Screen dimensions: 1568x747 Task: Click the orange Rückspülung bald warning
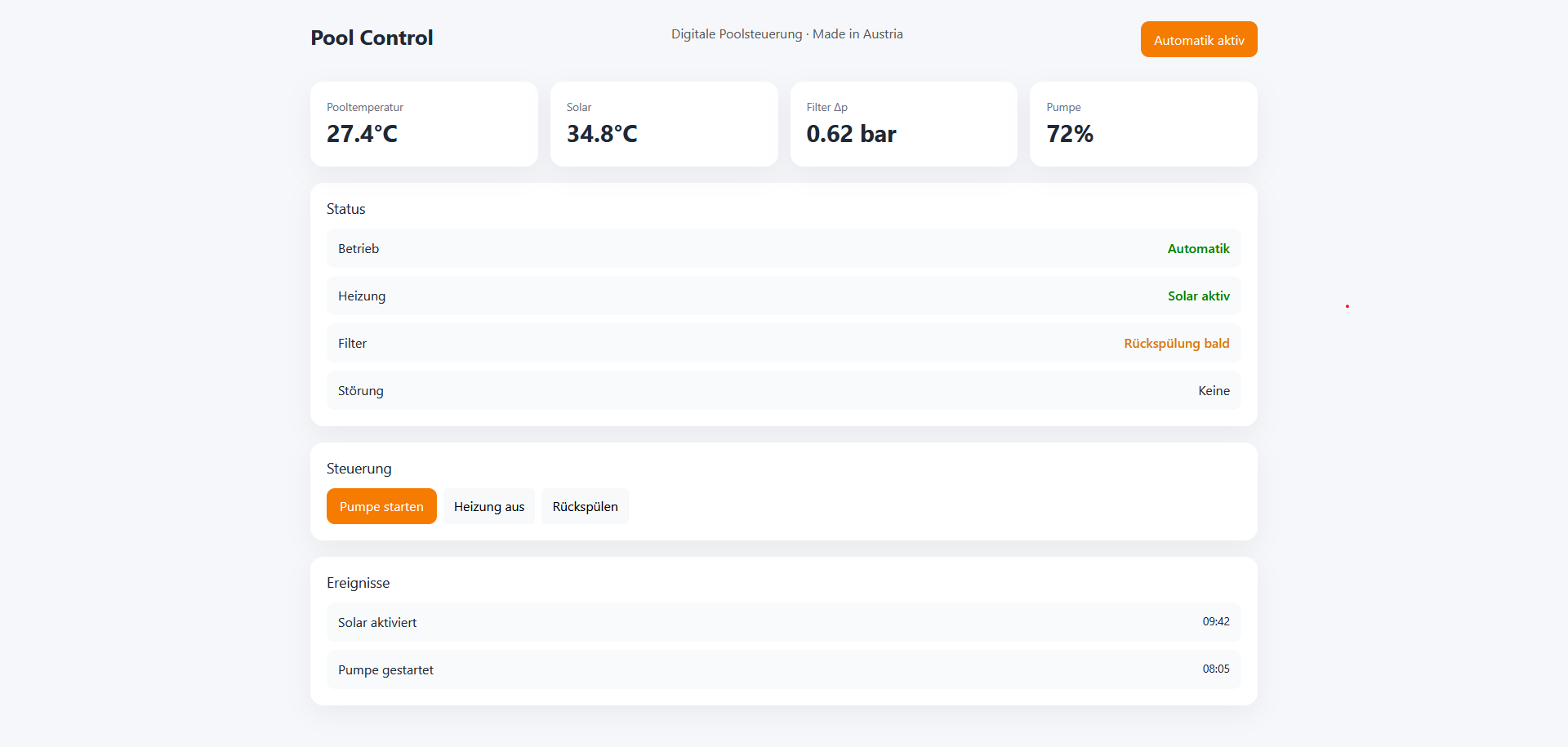(1176, 343)
